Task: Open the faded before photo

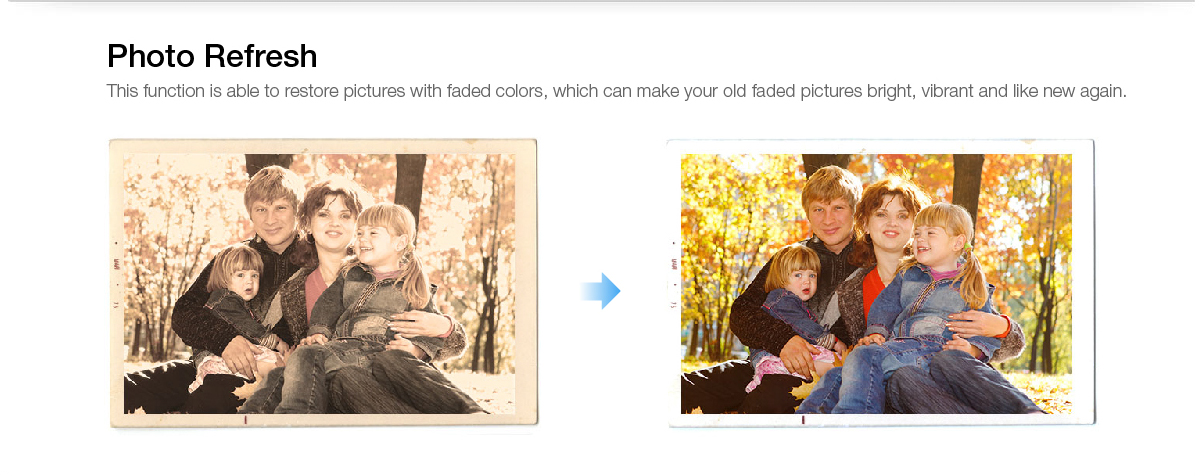Action: click(323, 284)
